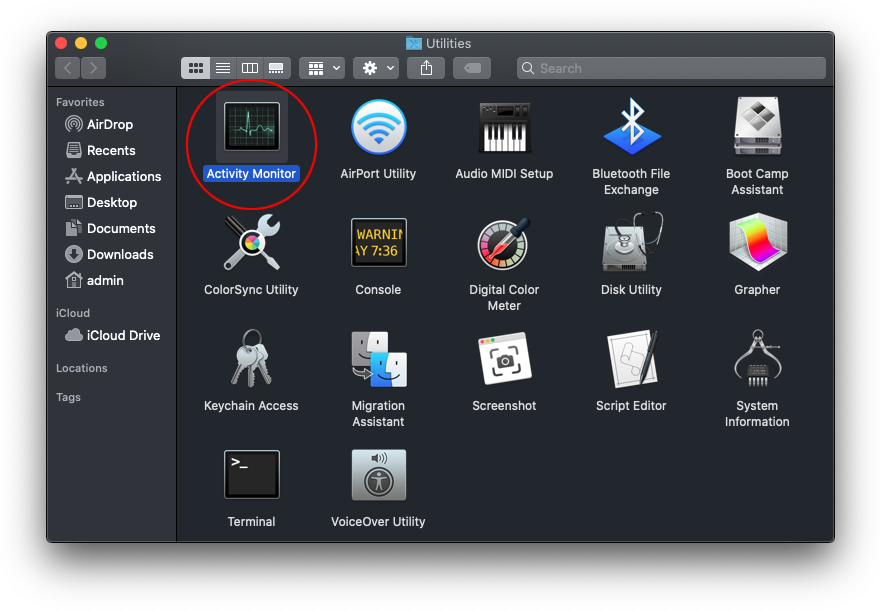Image resolution: width=880 pixels, height=610 pixels.
Task: Select the Script Editor icon
Action: pyautogui.click(x=631, y=359)
